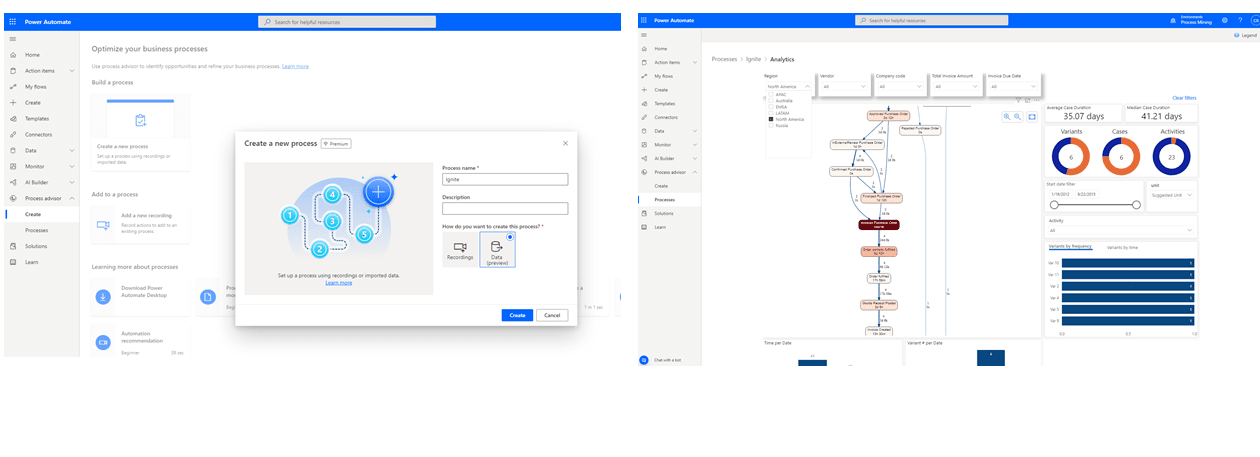This screenshot has width=1260, height=457.
Task: Tick the EMEA region checkbox
Action: (770, 106)
